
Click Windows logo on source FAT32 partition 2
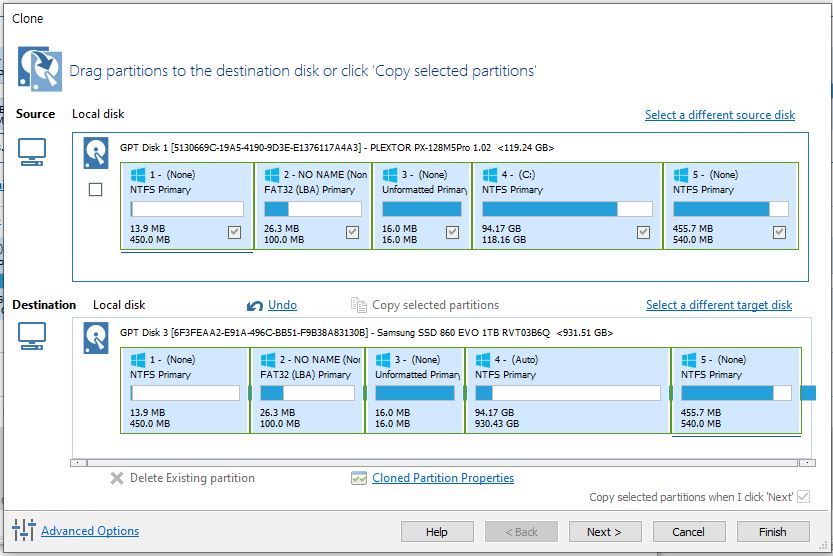[272, 175]
